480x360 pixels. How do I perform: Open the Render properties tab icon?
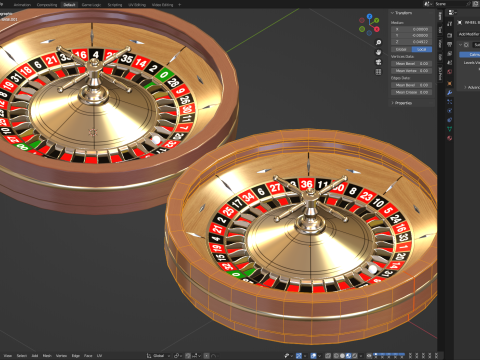click(450, 35)
